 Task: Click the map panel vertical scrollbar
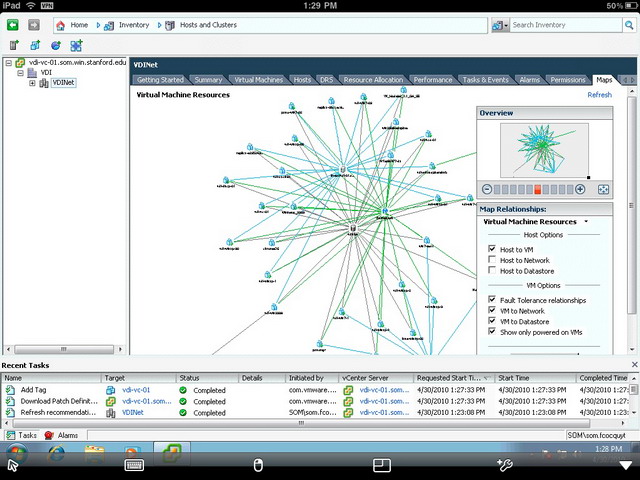pyautogui.click(x=631, y=206)
